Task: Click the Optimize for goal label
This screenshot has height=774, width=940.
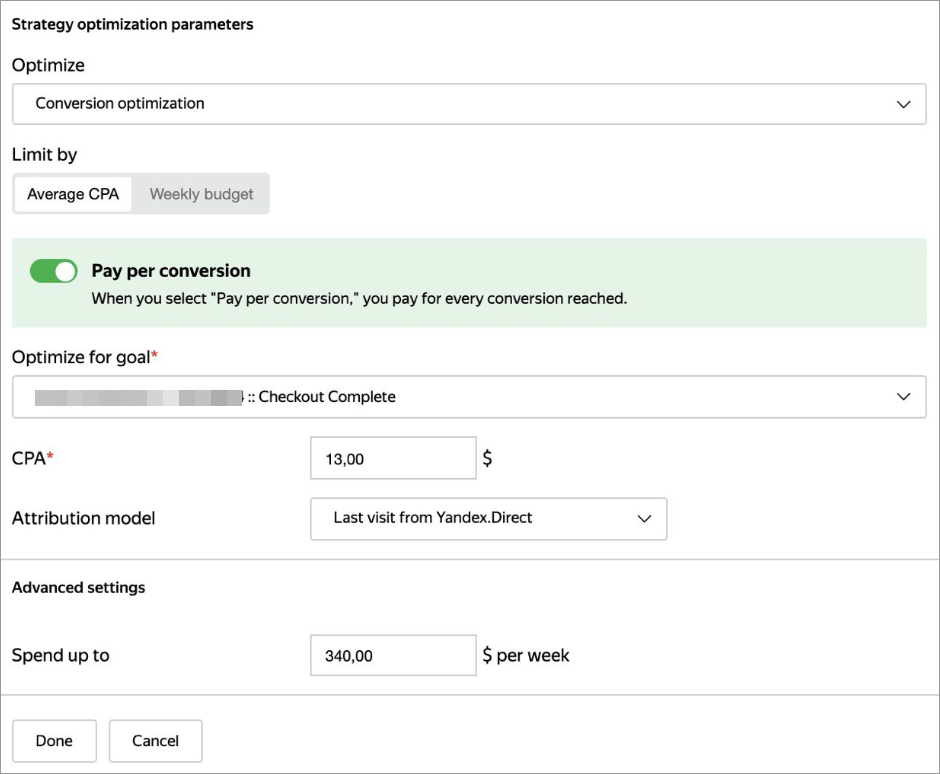Action: coord(84,356)
